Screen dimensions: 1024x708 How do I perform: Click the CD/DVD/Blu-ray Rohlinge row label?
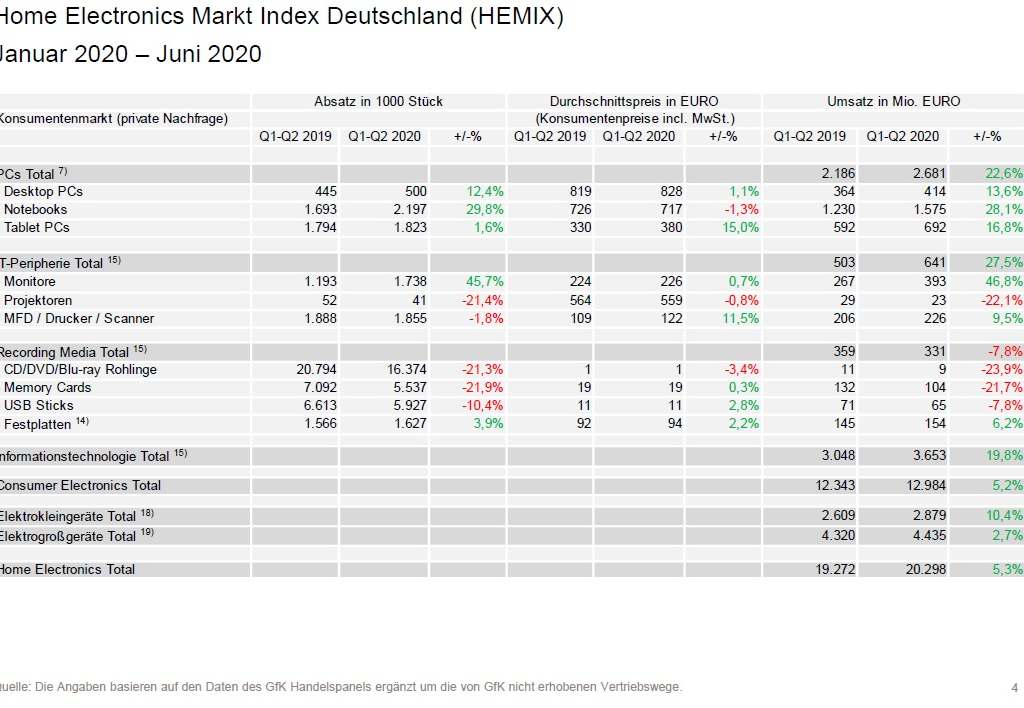click(x=80, y=369)
